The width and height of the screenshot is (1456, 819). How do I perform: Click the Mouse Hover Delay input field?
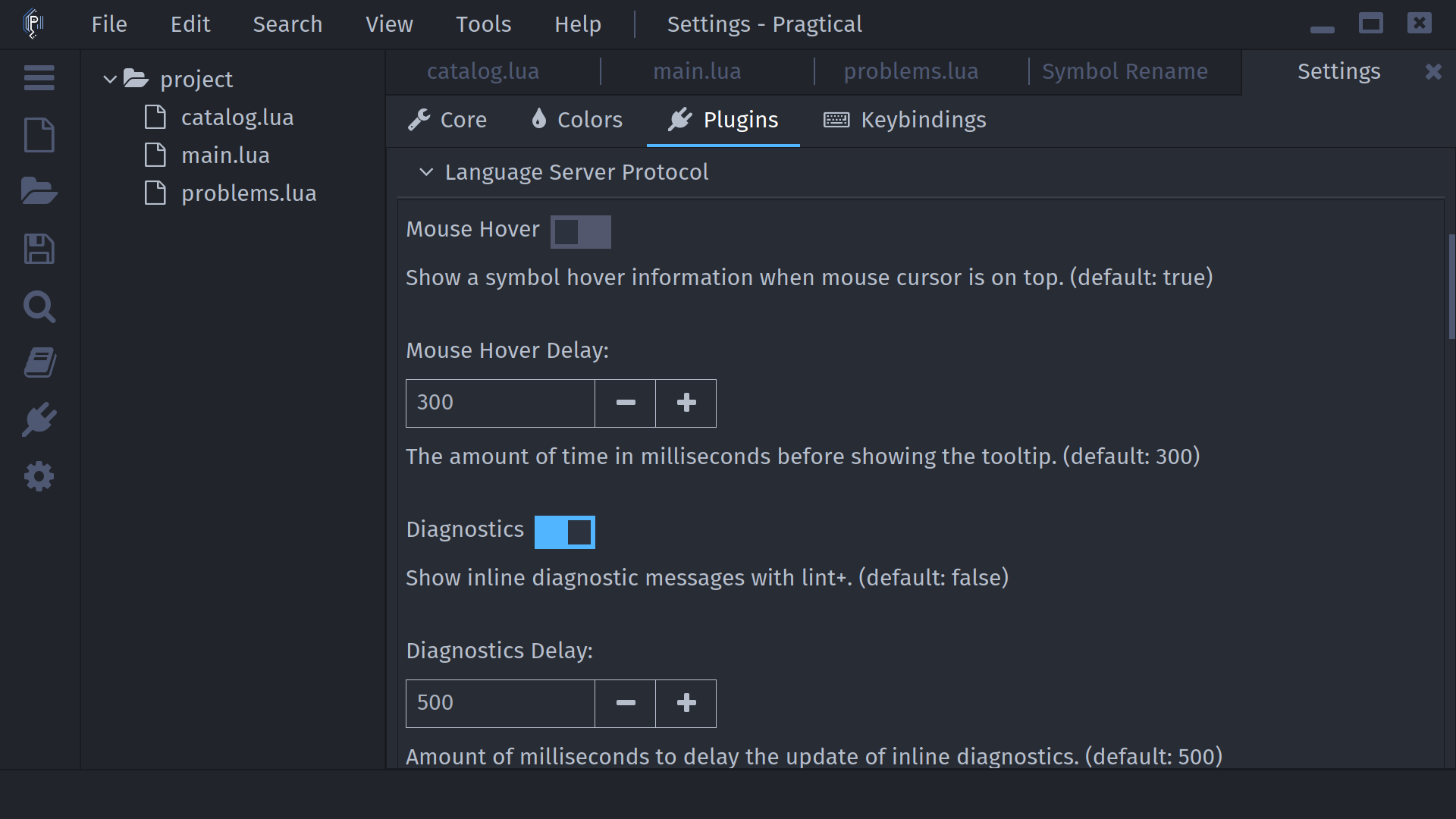500,403
